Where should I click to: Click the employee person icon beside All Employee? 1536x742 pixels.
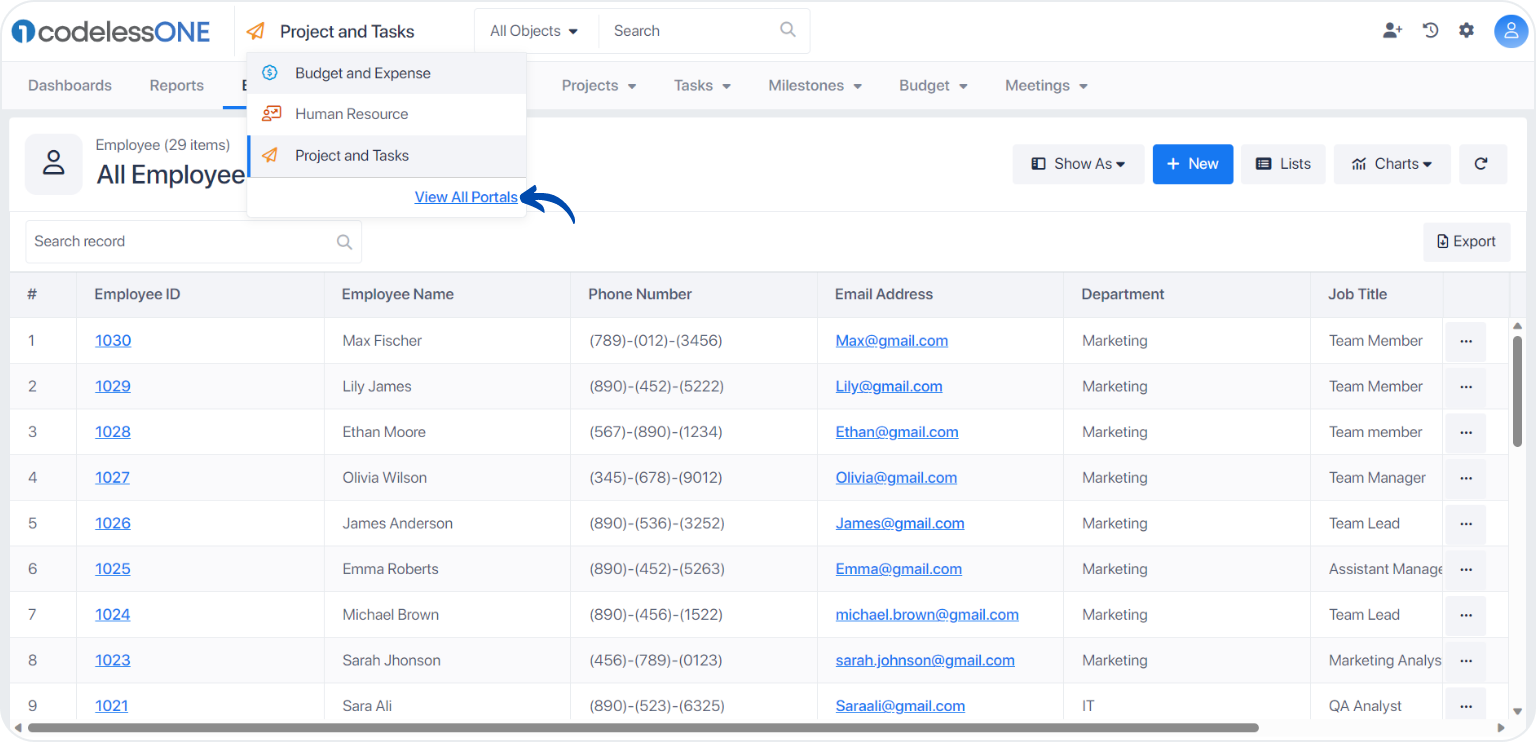tap(54, 164)
